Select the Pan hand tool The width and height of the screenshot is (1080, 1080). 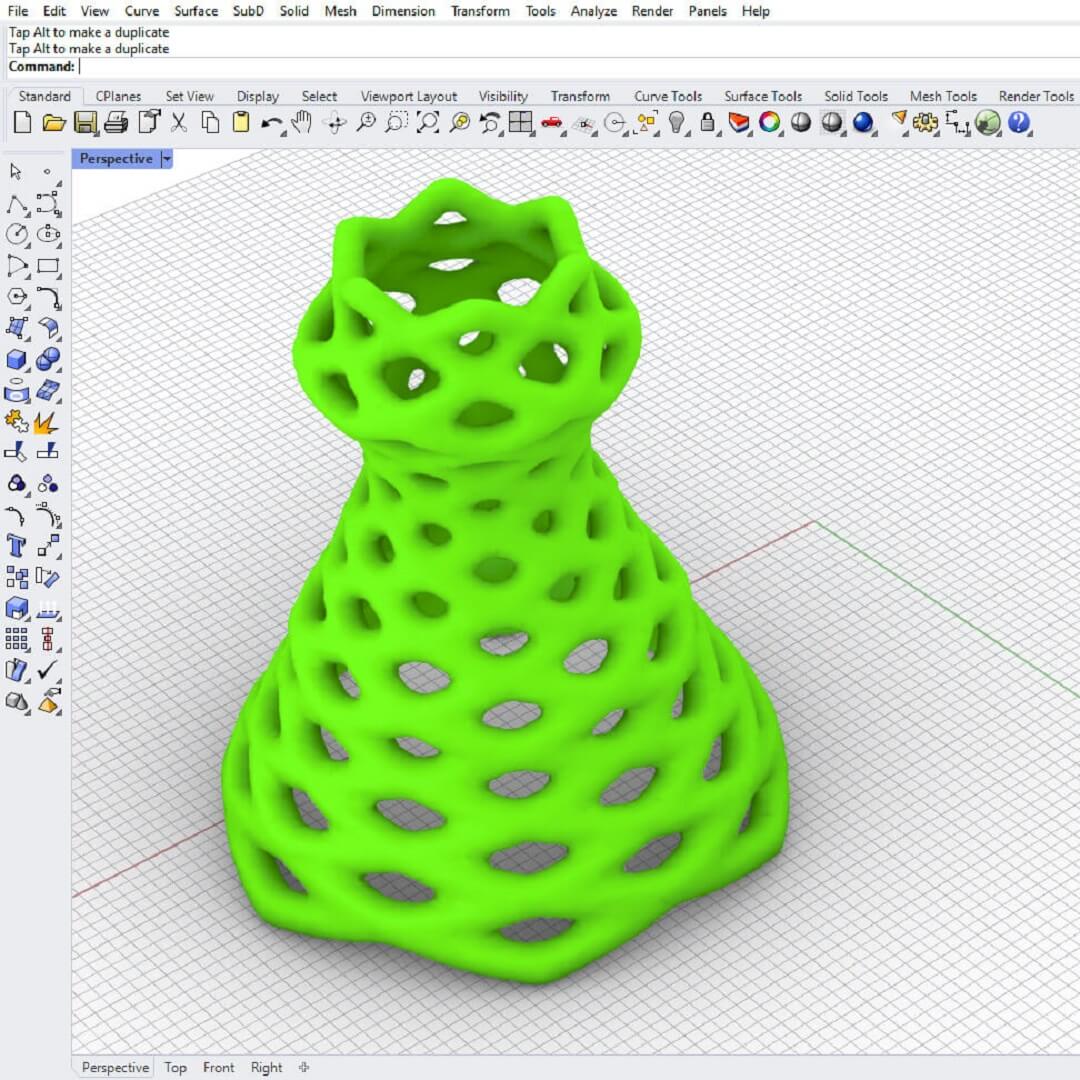point(302,123)
